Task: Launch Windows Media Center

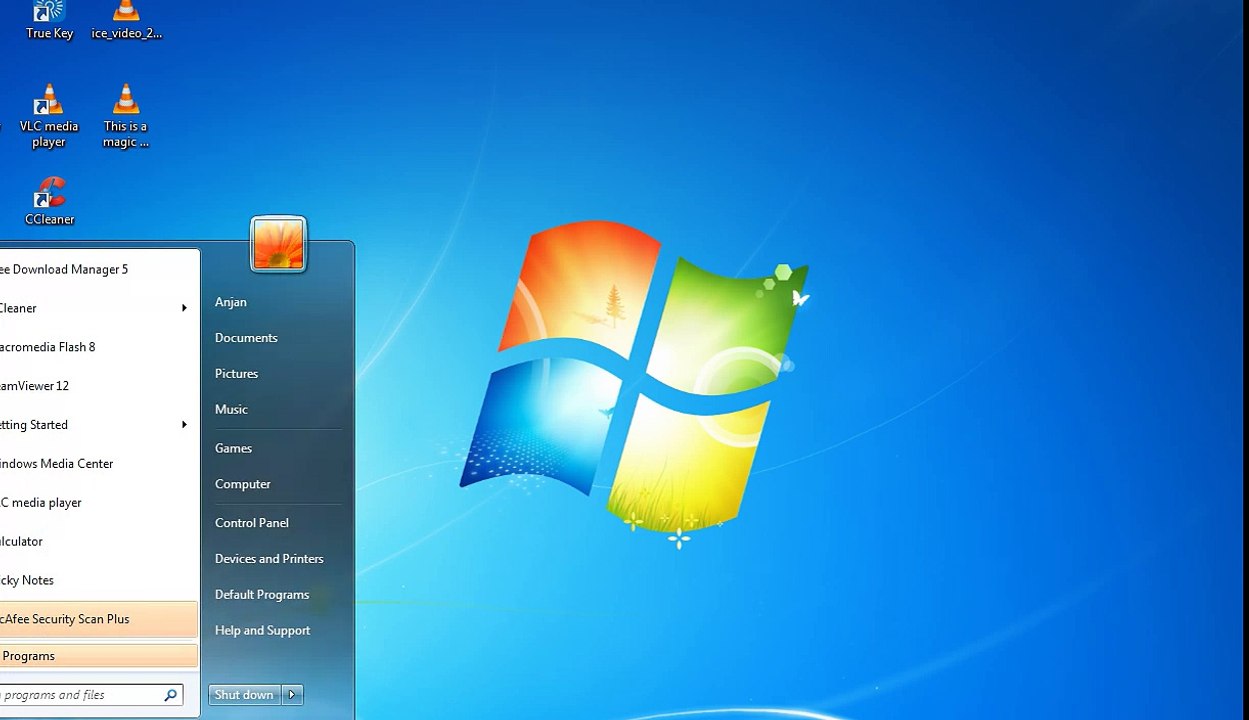Action: click(99, 464)
